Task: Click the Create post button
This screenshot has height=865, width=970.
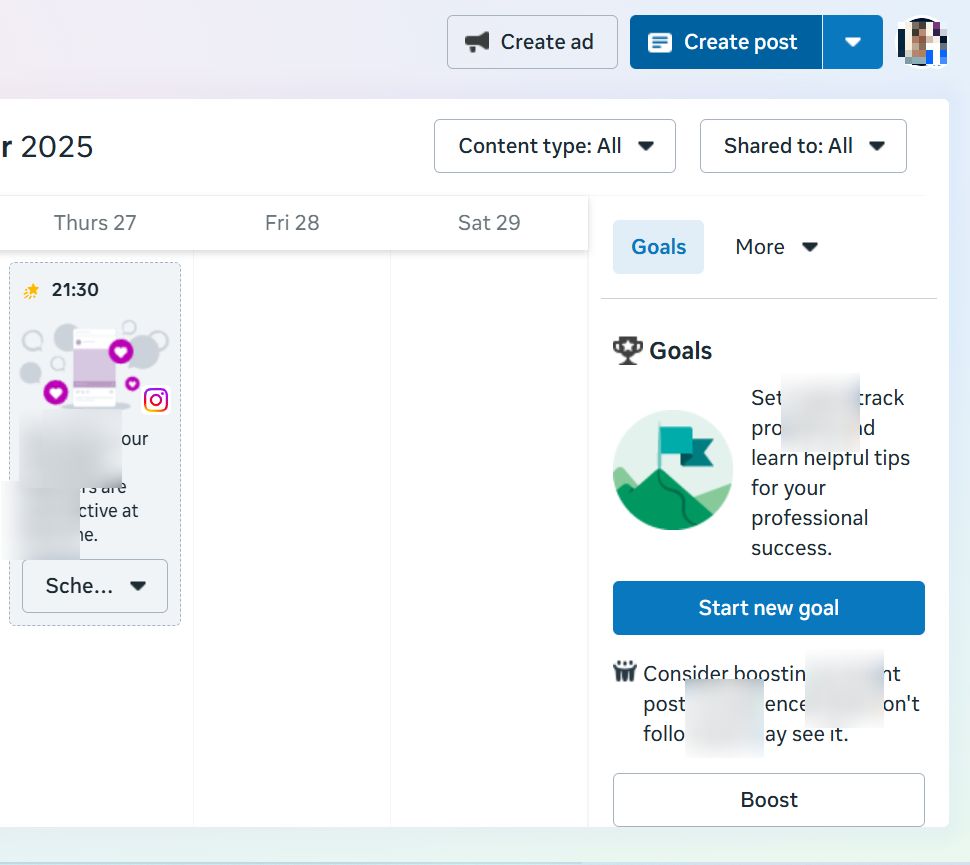Action: pyautogui.click(x=726, y=42)
